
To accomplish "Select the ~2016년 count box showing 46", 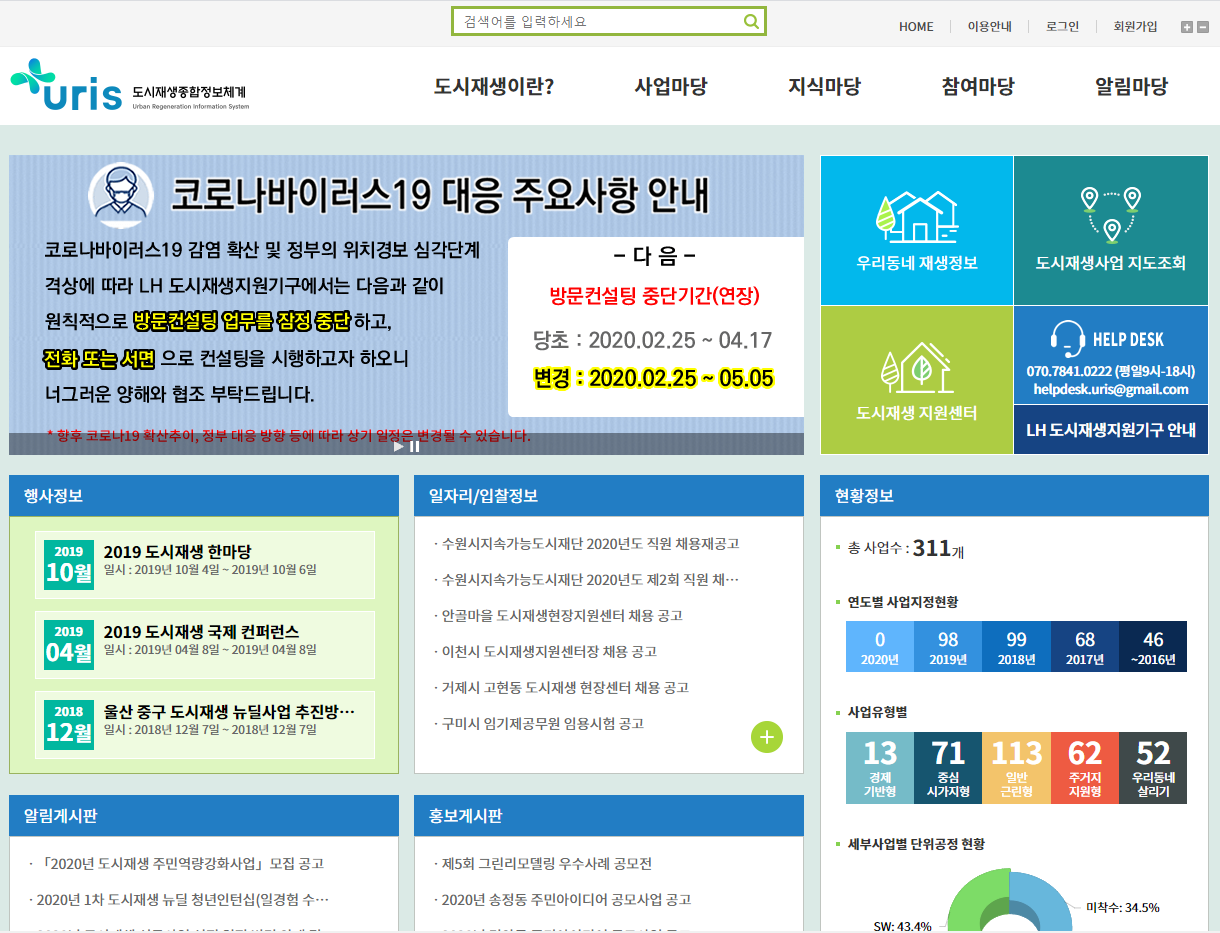I will click(1153, 647).
